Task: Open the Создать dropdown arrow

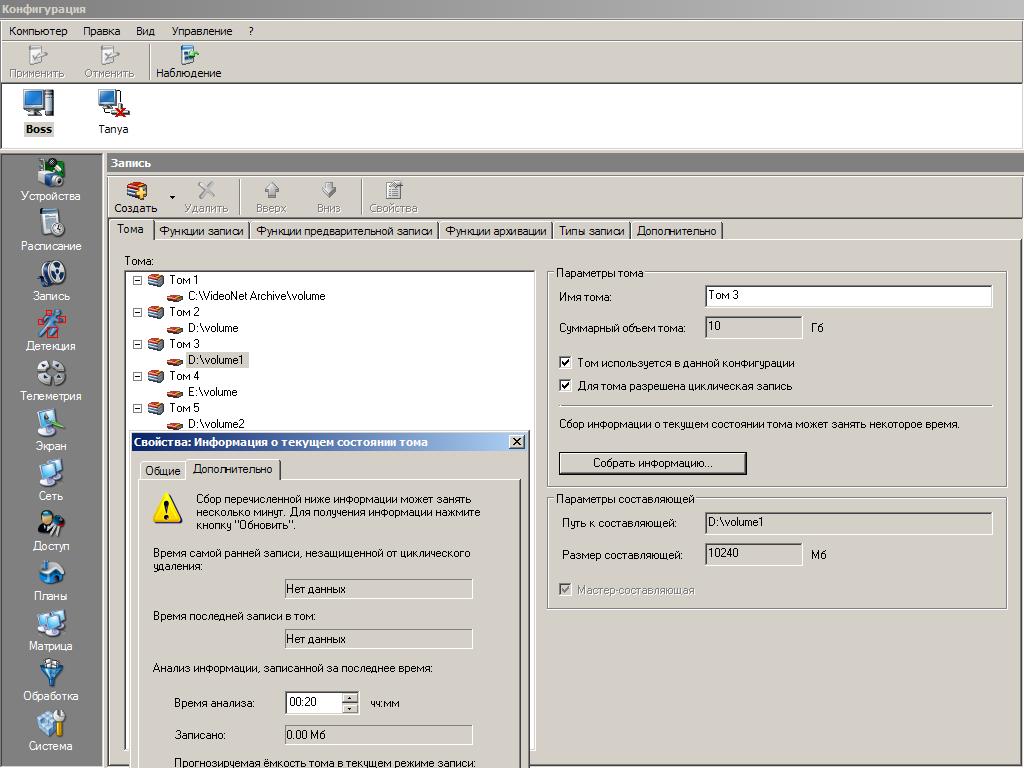Action: 172,197
